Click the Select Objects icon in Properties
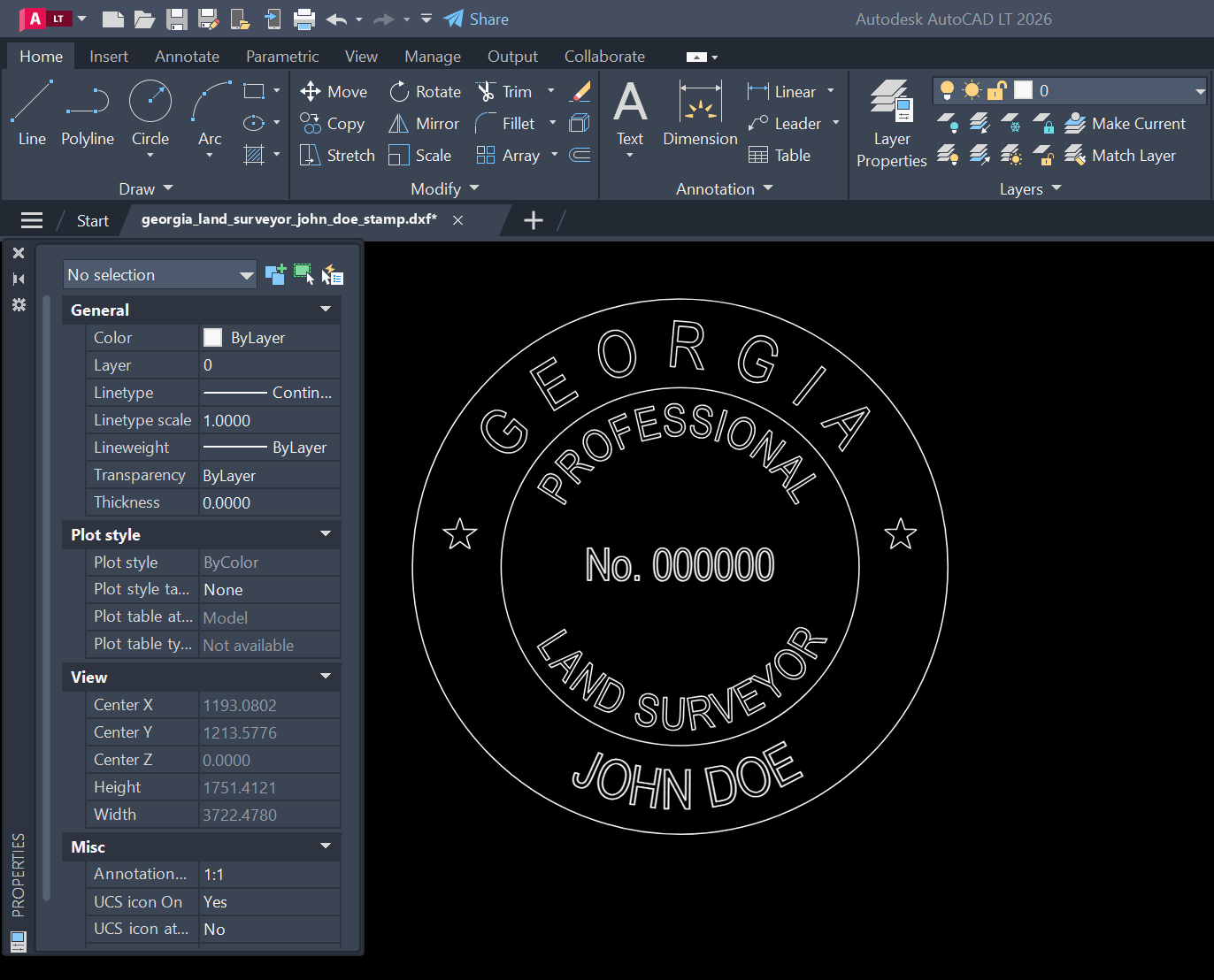Screen dimensions: 1214x980 pyautogui.click(x=303, y=274)
